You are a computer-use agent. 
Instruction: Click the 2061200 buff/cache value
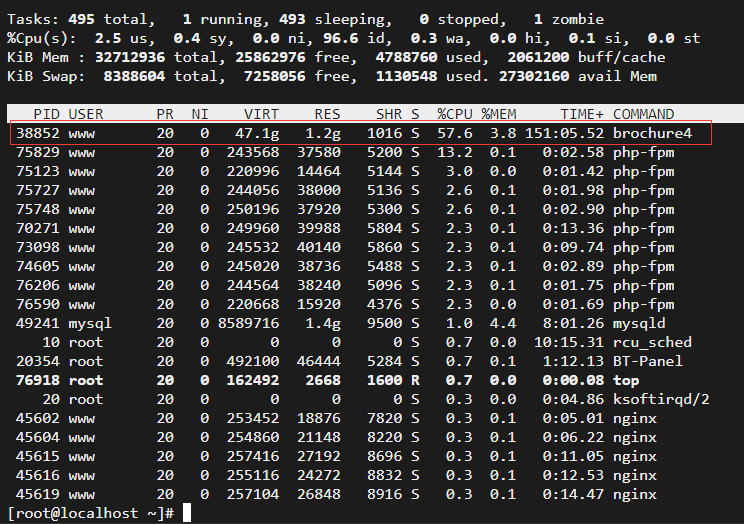[538, 57]
